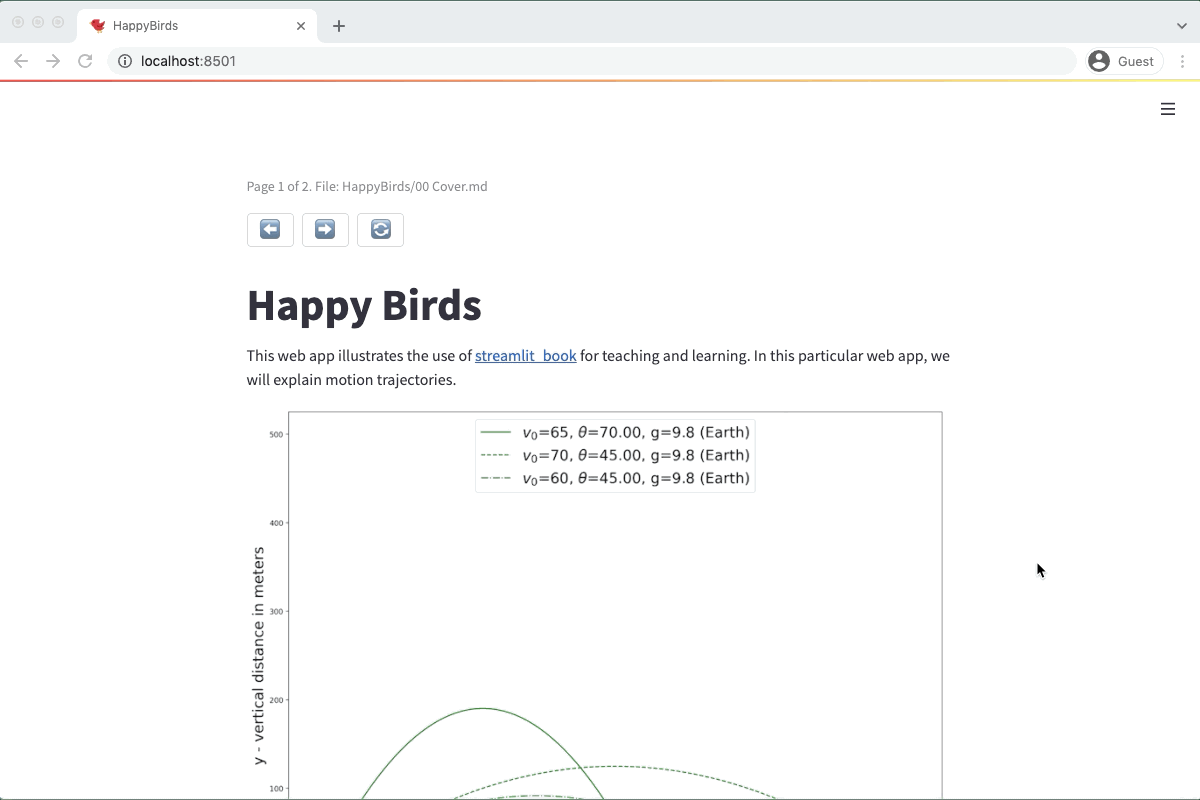Reload the page with browser refresh icon
Image resolution: width=1200 pixels, height=800 pixels.
tap(85, 61)
